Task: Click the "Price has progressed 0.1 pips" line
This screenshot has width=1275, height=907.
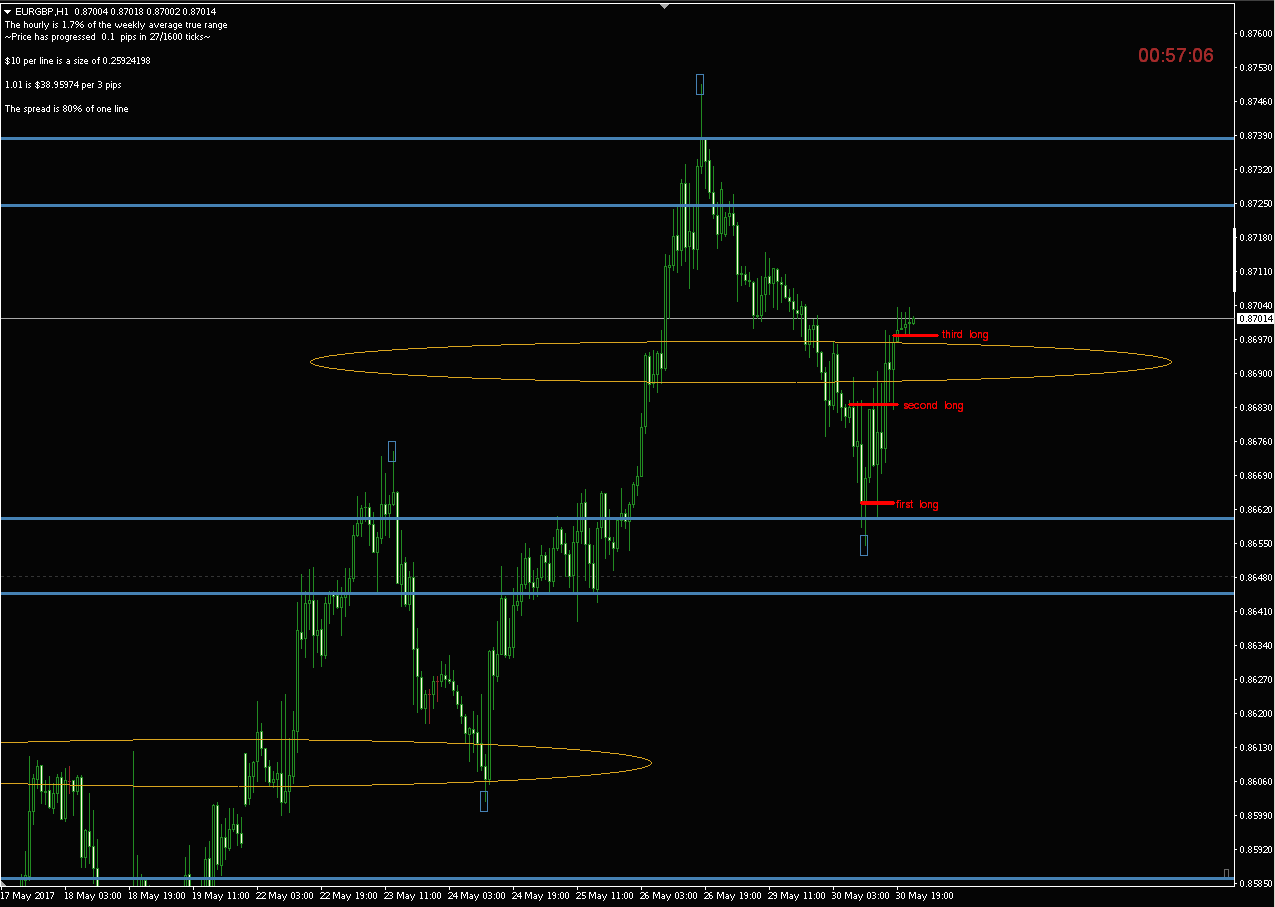Action: [107, 36]
